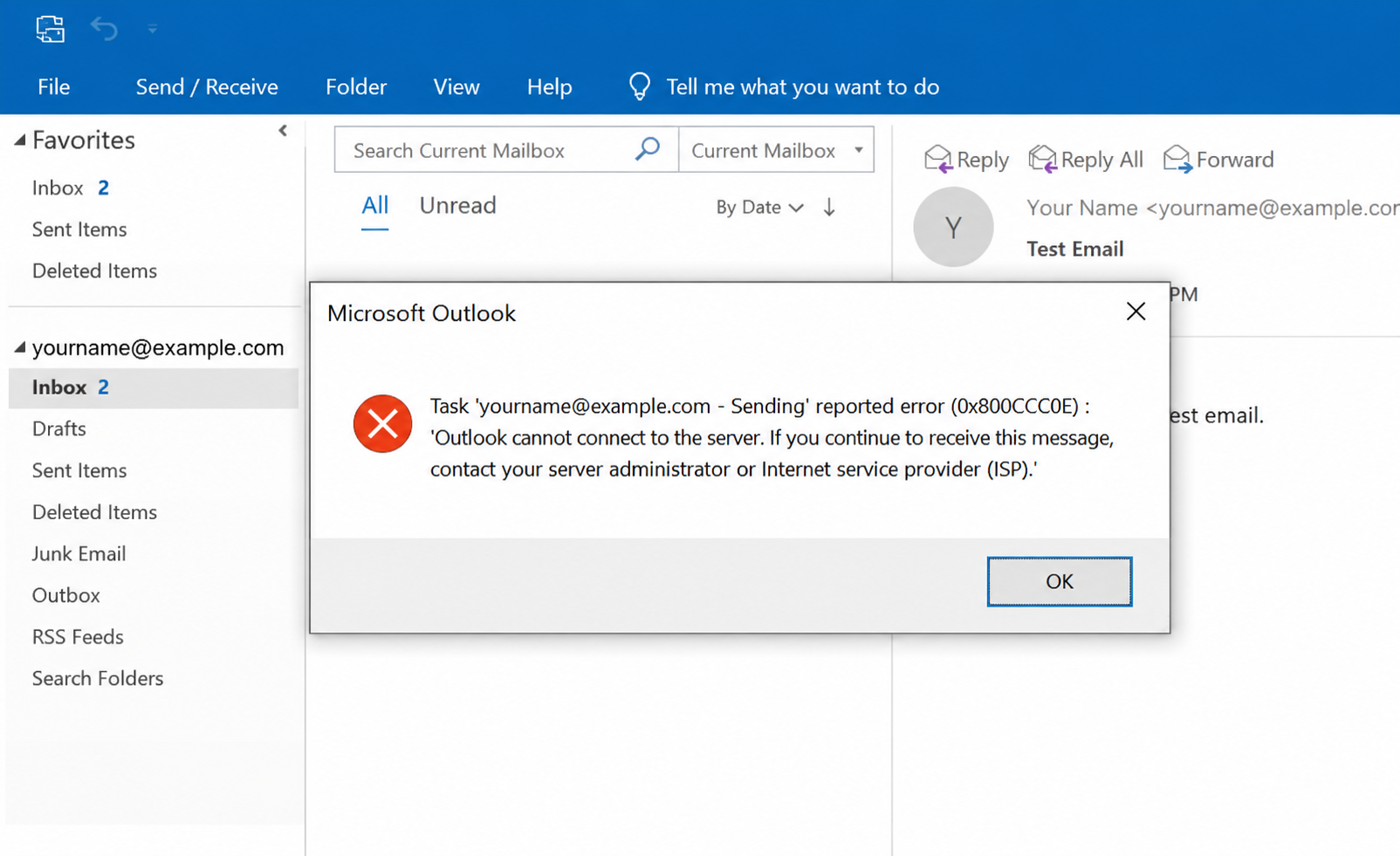Open the Current Mailbox scope dropdown
Screen dimensions: 1400x856
(x=776, y=150)
